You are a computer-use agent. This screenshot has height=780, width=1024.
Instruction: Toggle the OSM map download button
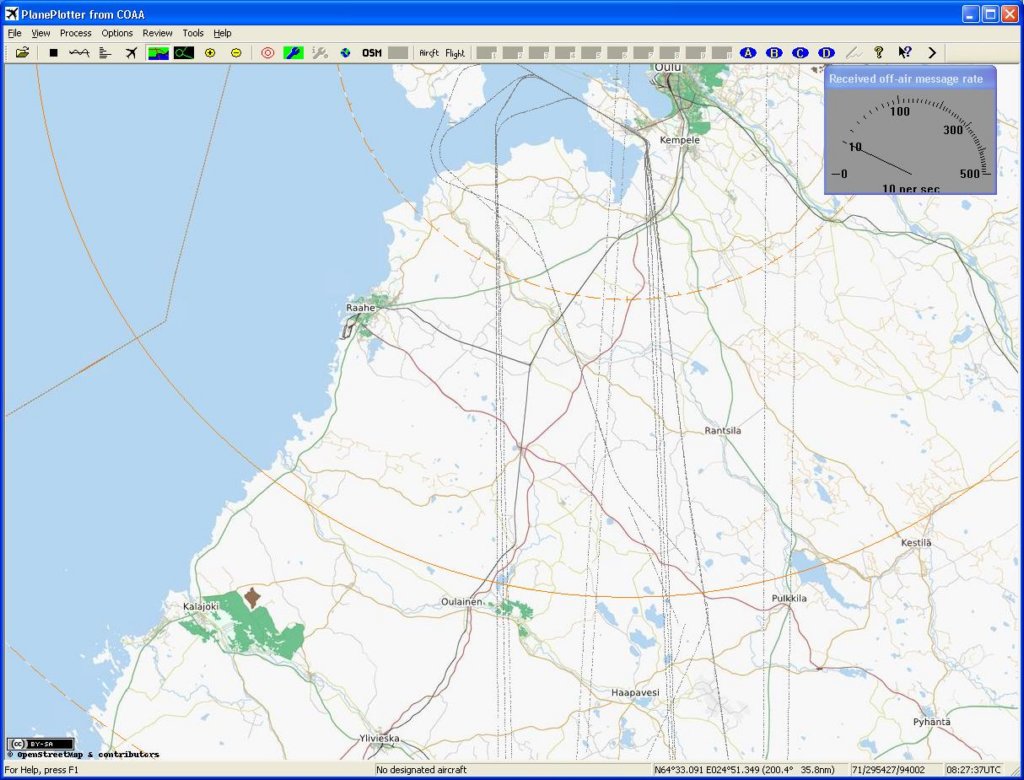pos(372,53)
